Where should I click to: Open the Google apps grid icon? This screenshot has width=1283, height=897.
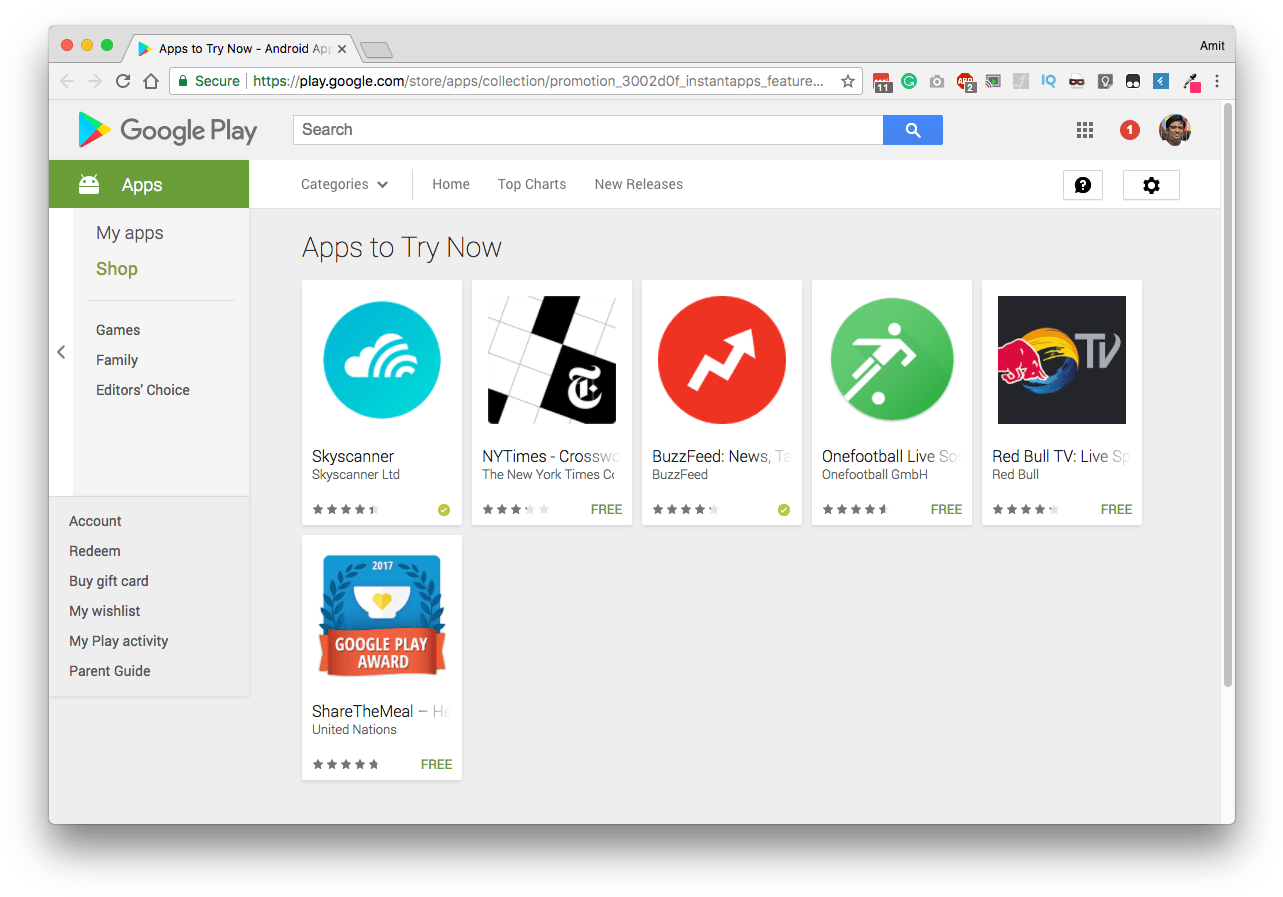[1084, 129]
